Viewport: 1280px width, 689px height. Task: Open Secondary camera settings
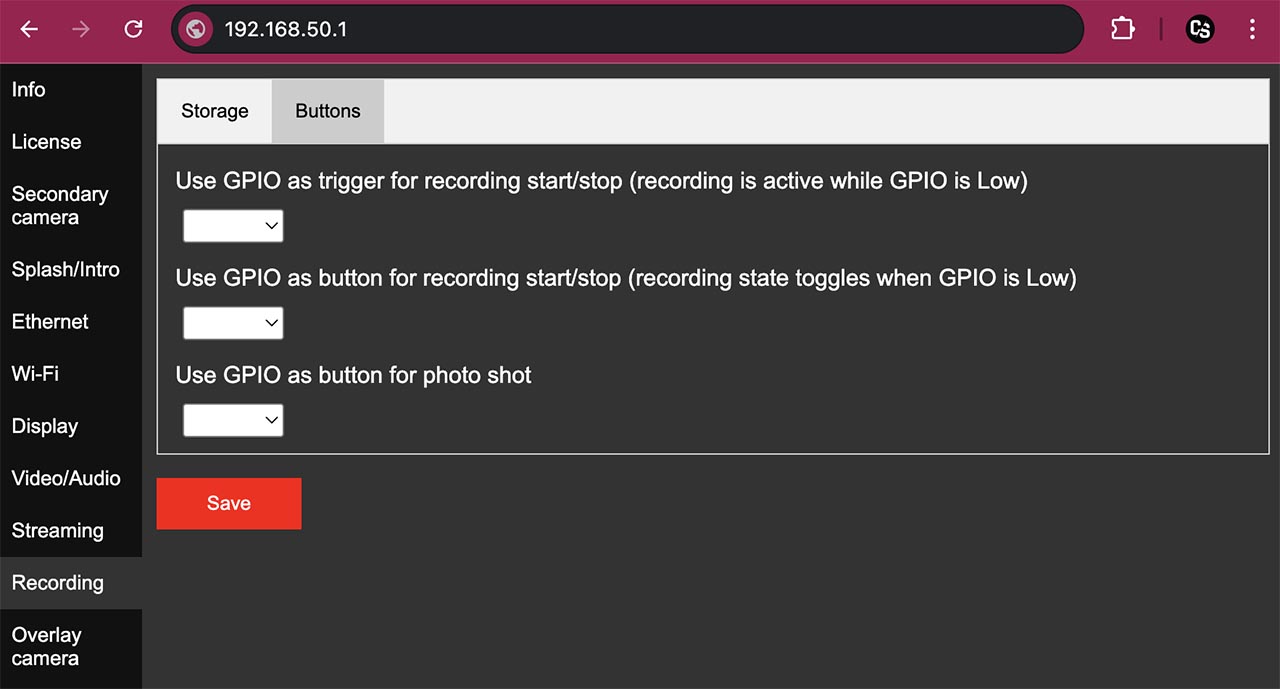click(x=59, y=205)
